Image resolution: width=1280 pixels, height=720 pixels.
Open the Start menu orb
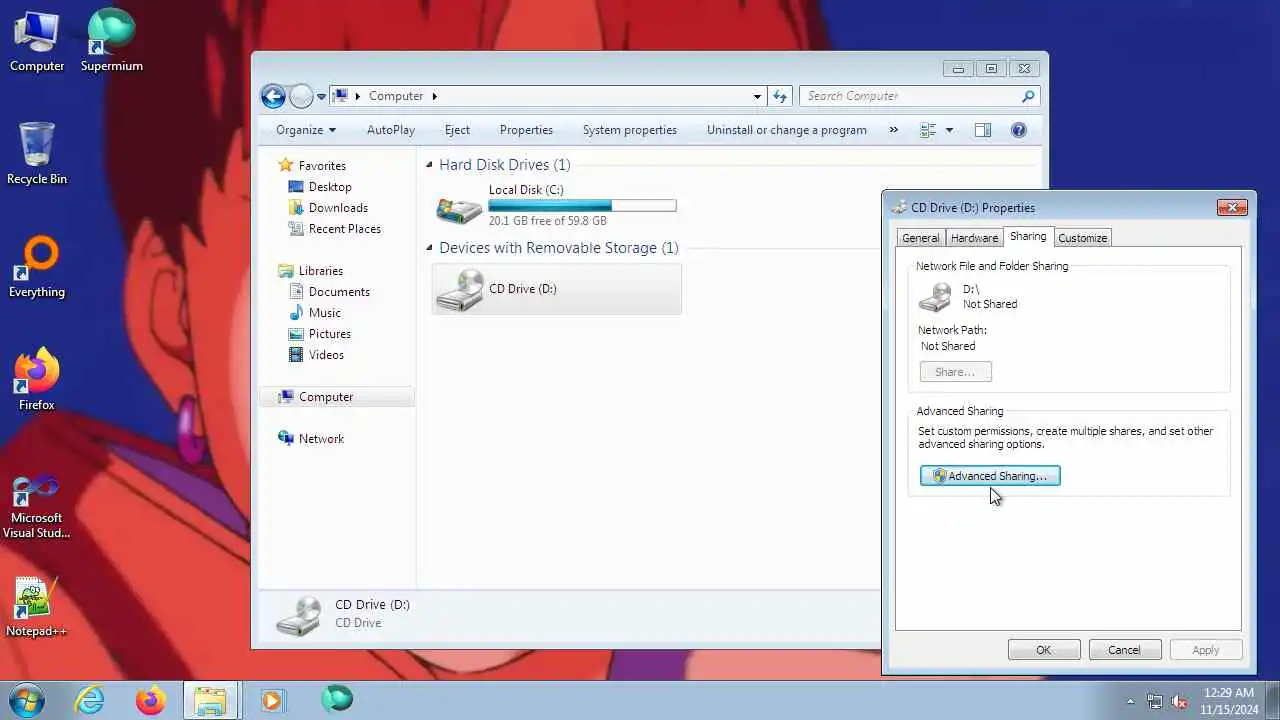pyautogui.click(x=27, y=699)
